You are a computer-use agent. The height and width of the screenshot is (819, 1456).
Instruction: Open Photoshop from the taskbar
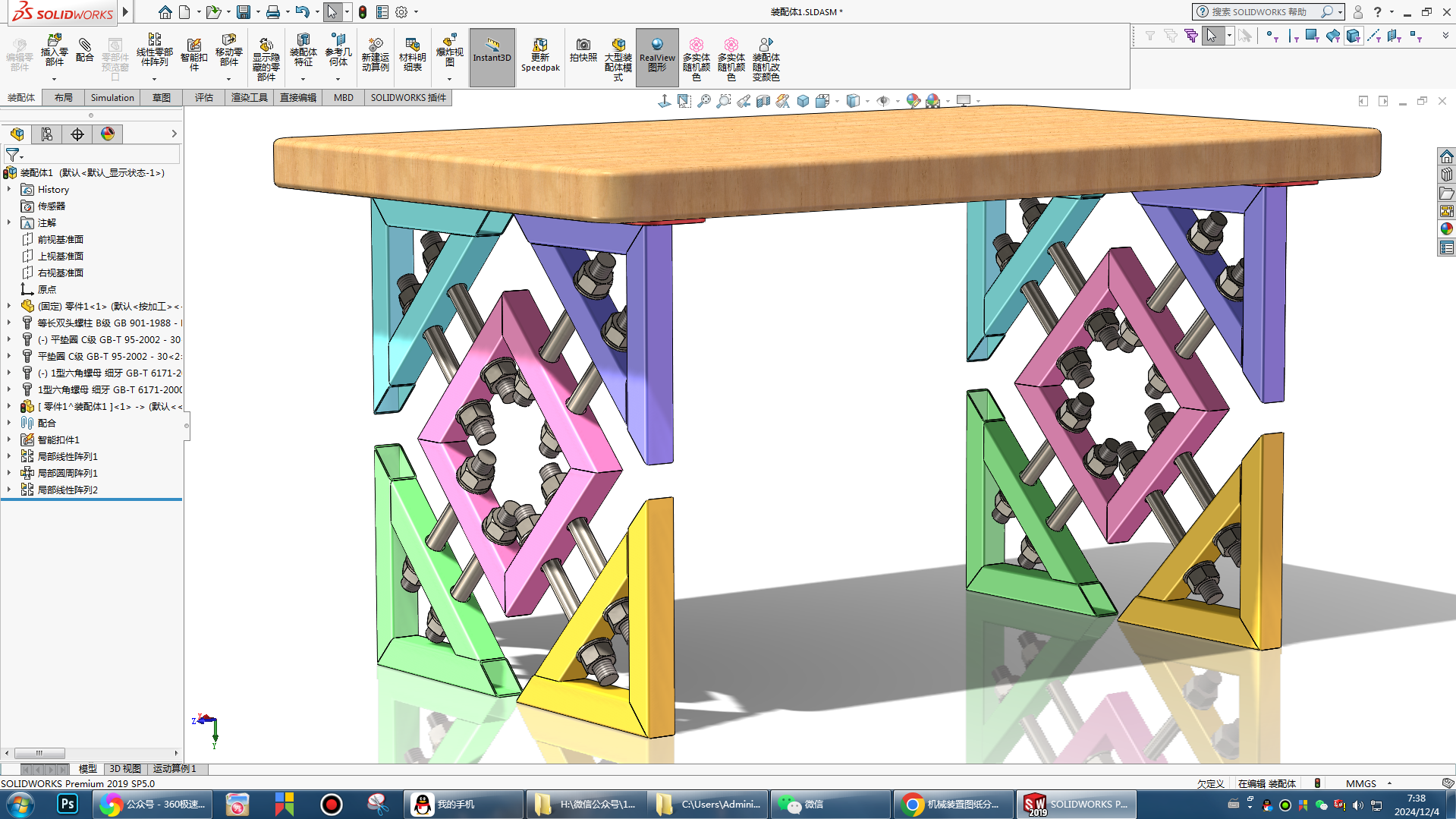(x=68, y=805)
